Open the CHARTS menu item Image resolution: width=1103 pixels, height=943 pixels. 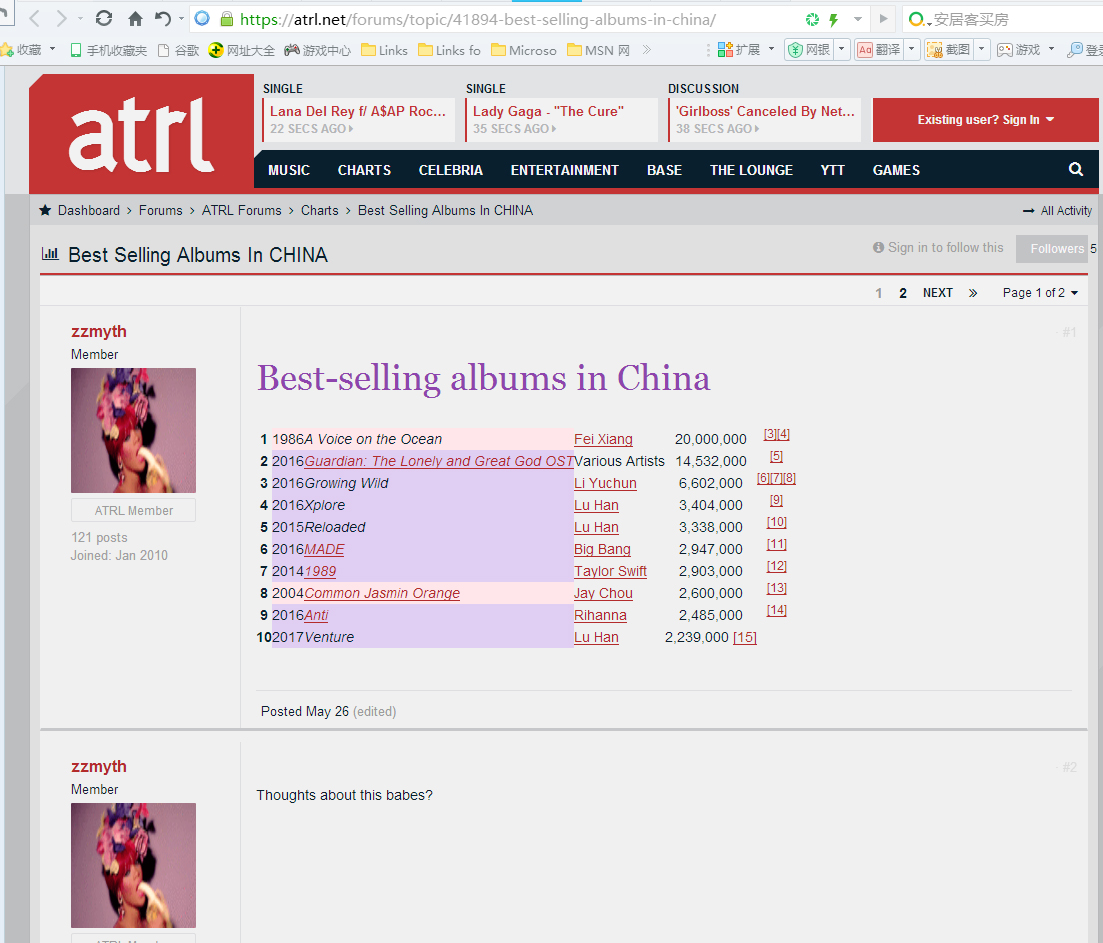pyautogui.click(x=364, y=170)
